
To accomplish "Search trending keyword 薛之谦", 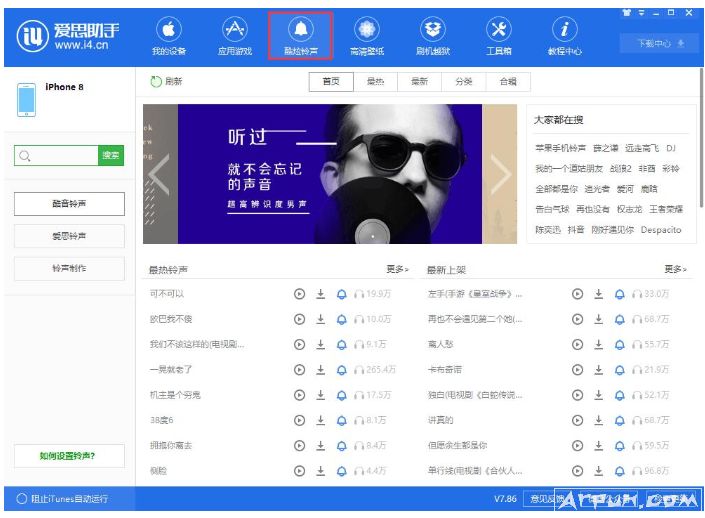I will [606, 148].
